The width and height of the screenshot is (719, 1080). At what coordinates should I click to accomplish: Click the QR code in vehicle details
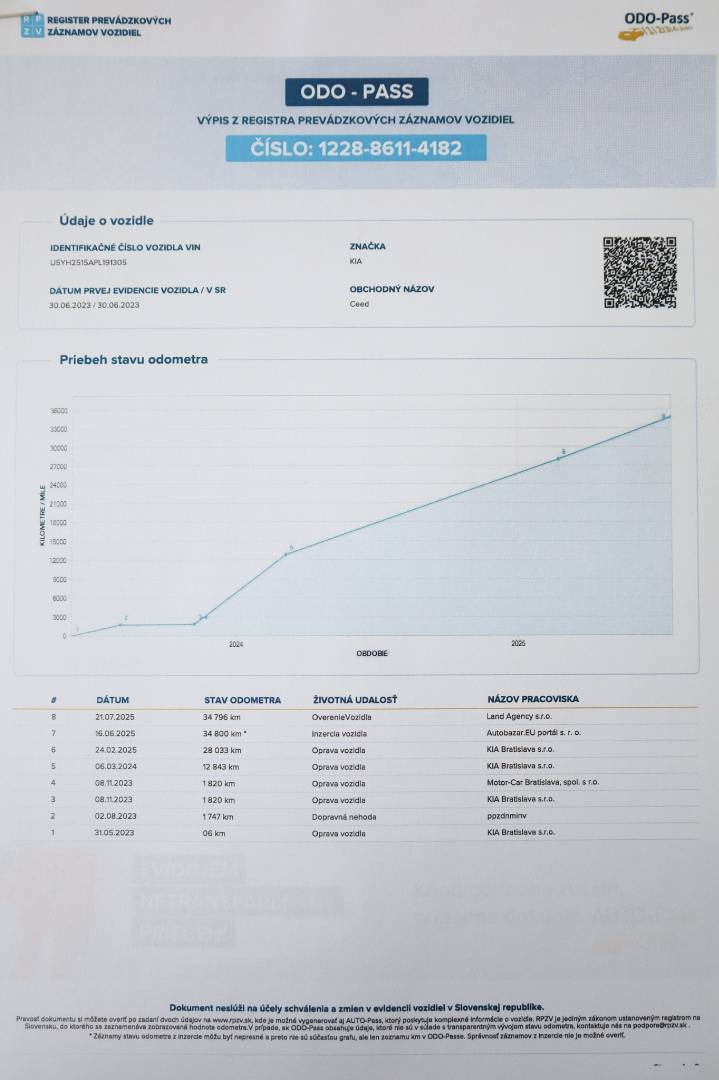(x=640, y=272)
